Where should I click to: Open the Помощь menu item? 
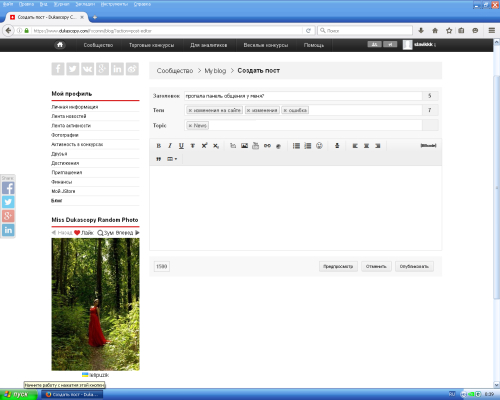click(x=314, y=45)
